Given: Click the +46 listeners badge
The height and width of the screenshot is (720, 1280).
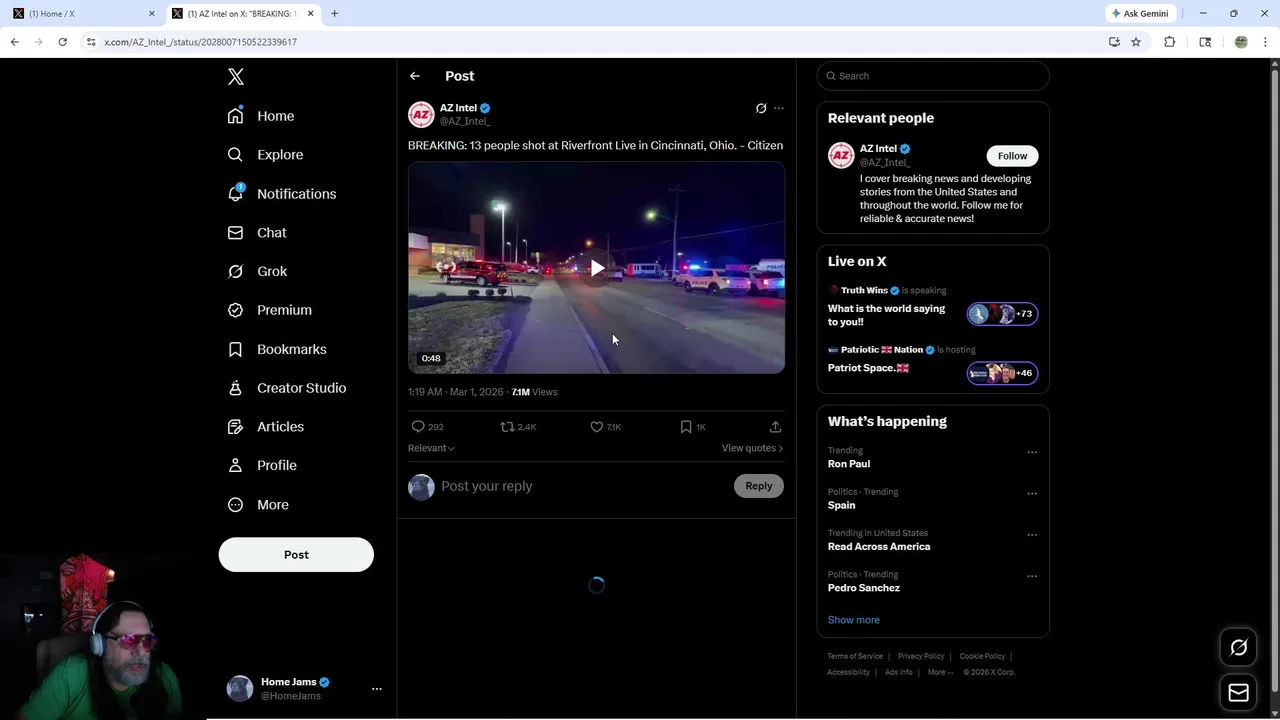Looking at the screenshot, I should 1003,373.
